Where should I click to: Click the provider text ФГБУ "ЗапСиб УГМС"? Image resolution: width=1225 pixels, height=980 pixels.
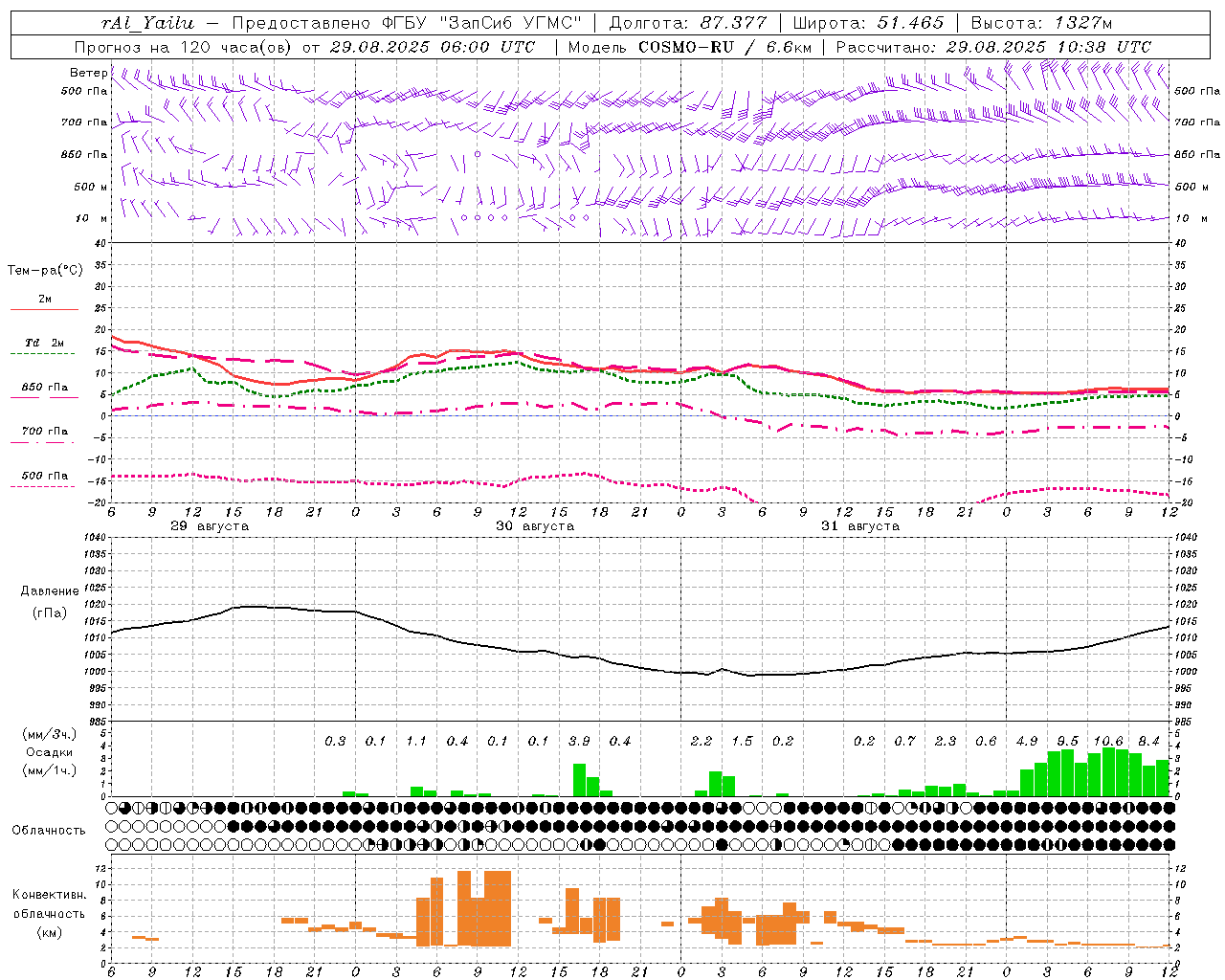click(x=480, y=23)
